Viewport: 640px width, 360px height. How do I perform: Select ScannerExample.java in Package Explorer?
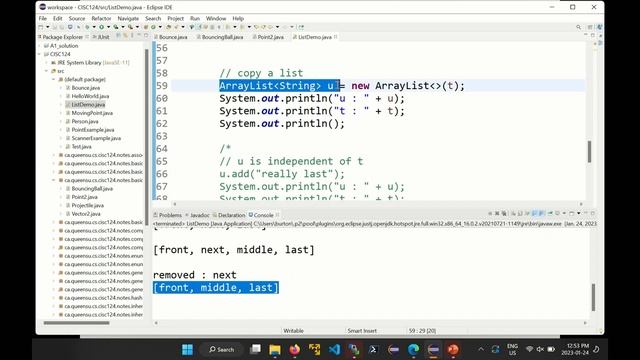pos(96,138)
